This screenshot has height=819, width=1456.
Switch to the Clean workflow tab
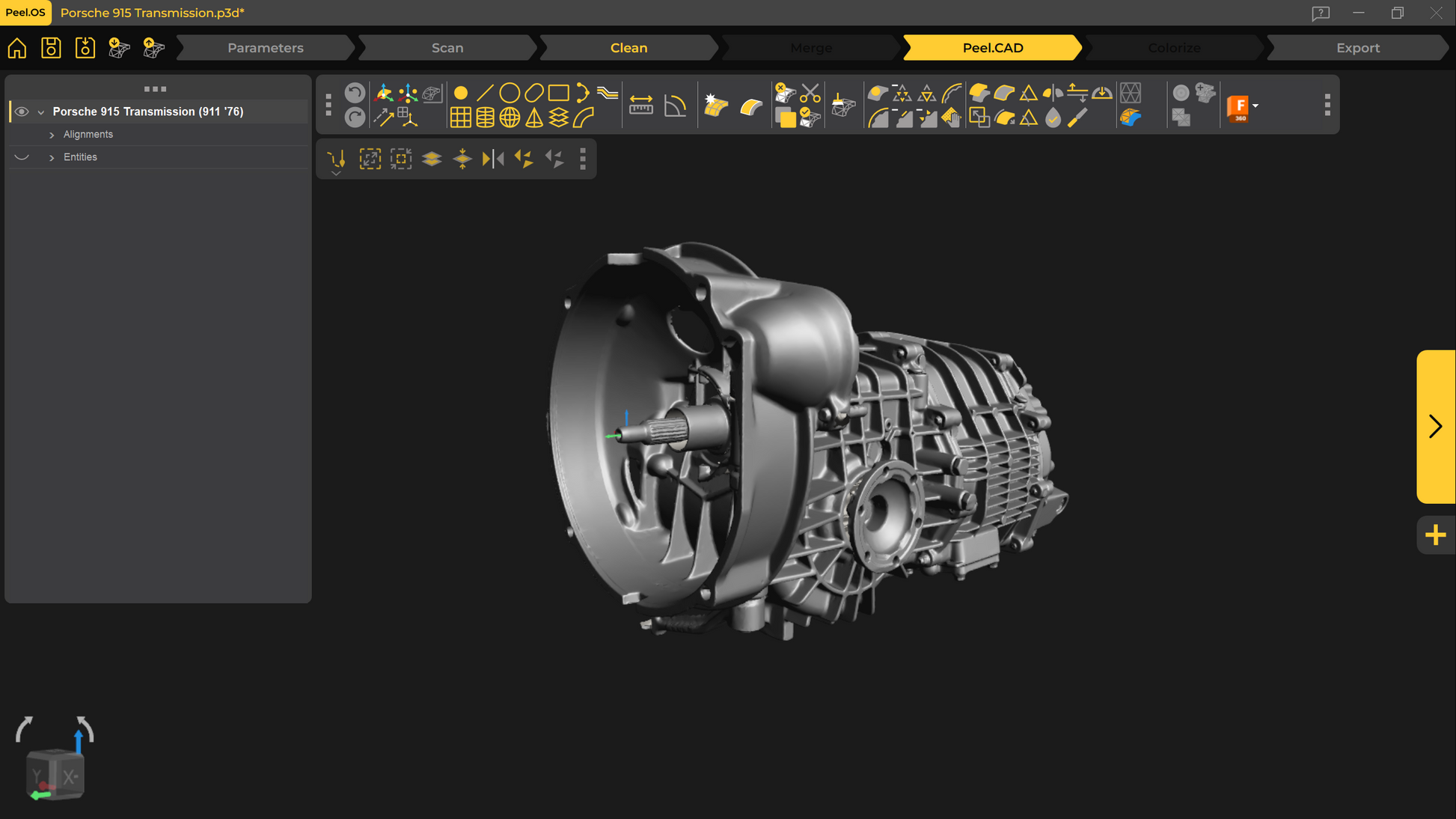(628, 48)
